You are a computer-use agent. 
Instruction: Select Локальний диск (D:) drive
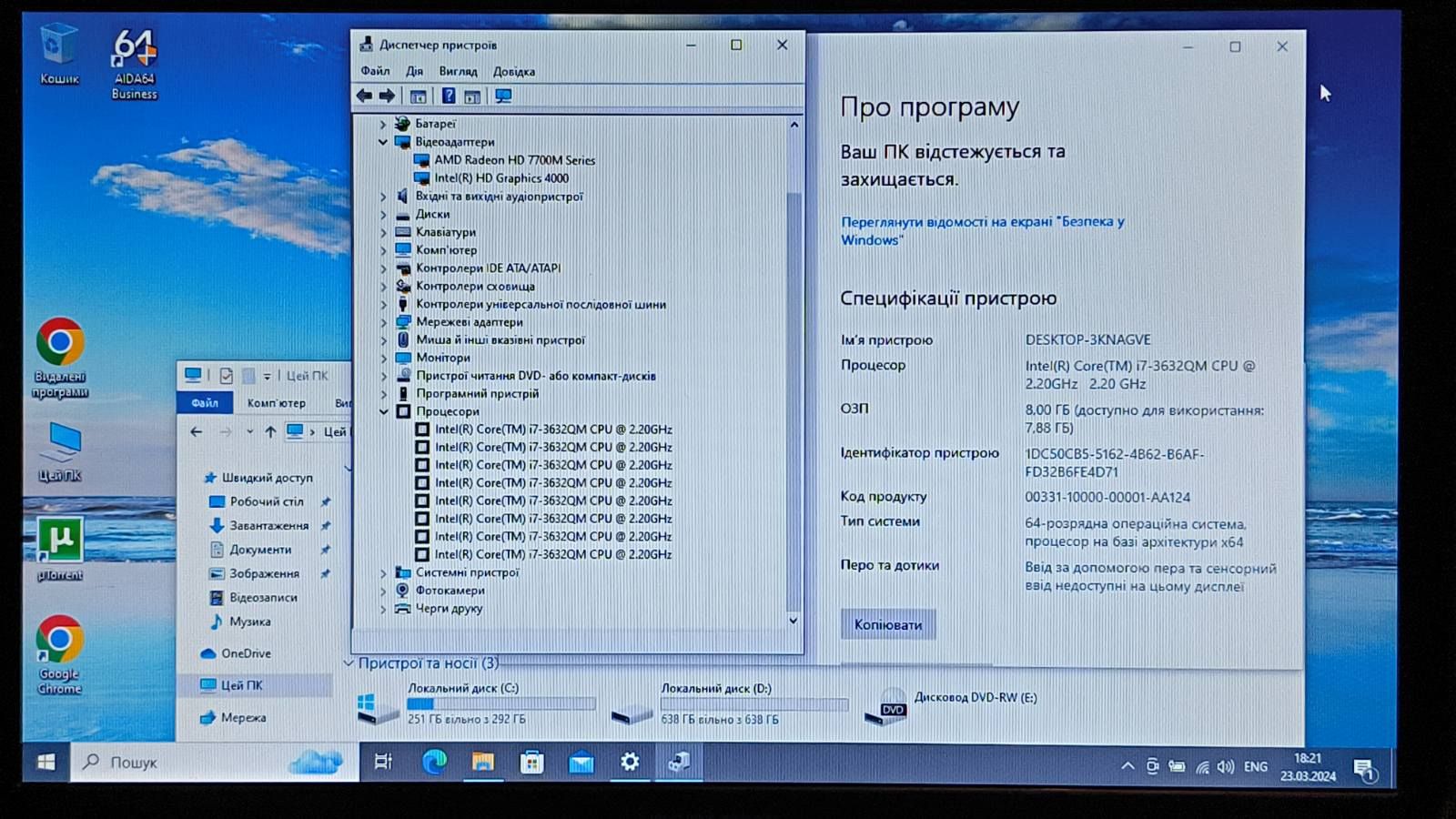pyautogui.click(x=728, y=703)
